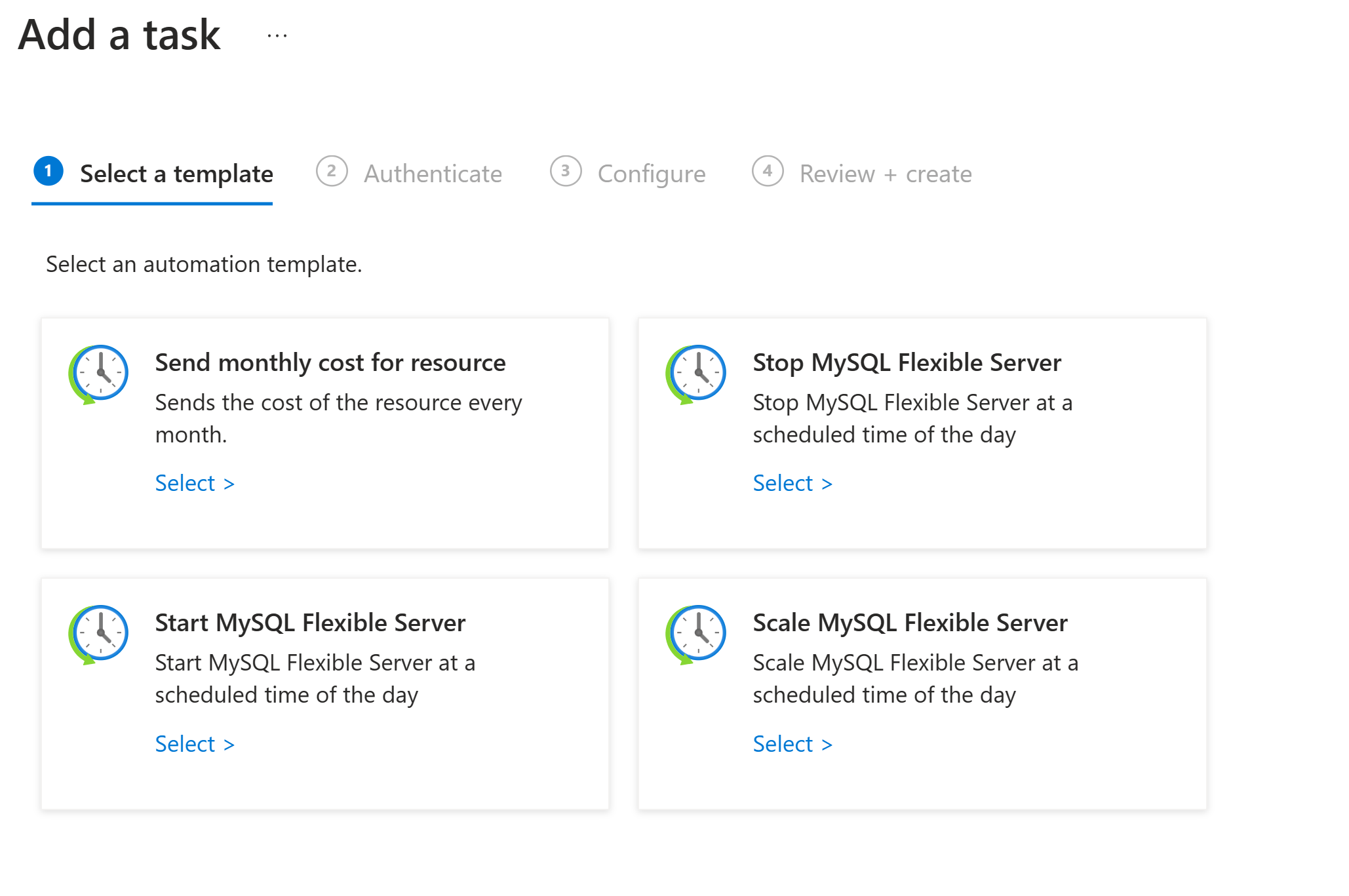Click the step 2 circle next to Authenticate
This screenshot has height=896, width=1349.
point(332,172)
